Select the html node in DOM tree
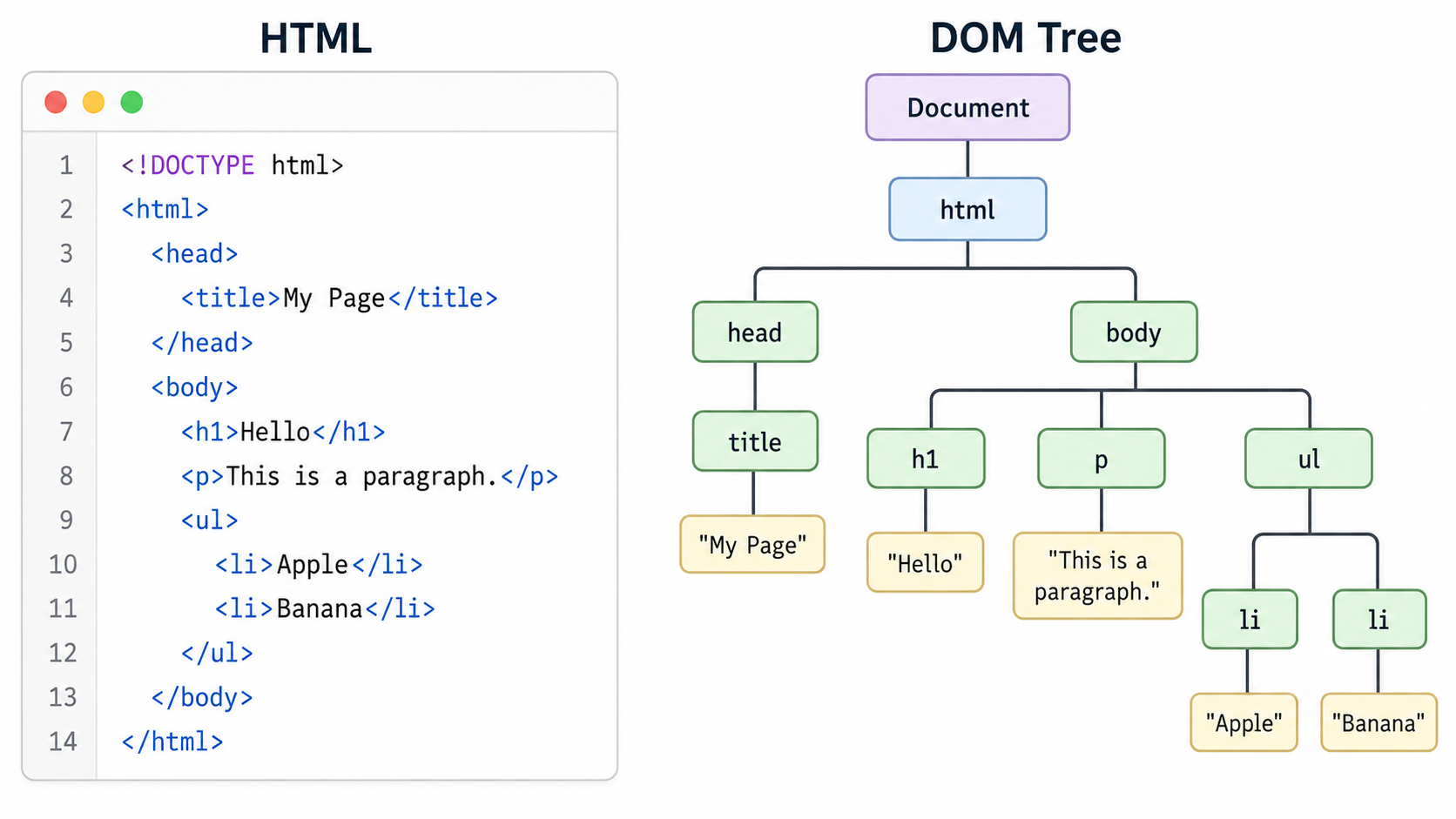1456x819 pixels. [967, 210]
